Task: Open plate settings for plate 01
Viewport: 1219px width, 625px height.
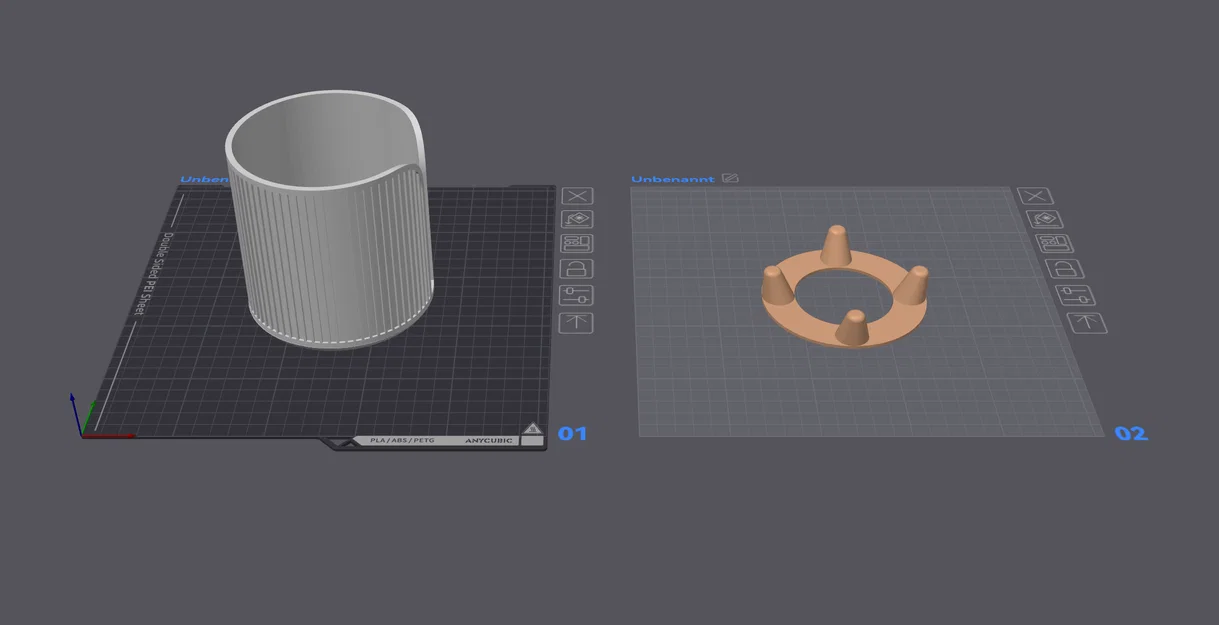Action: pos(577,296)
